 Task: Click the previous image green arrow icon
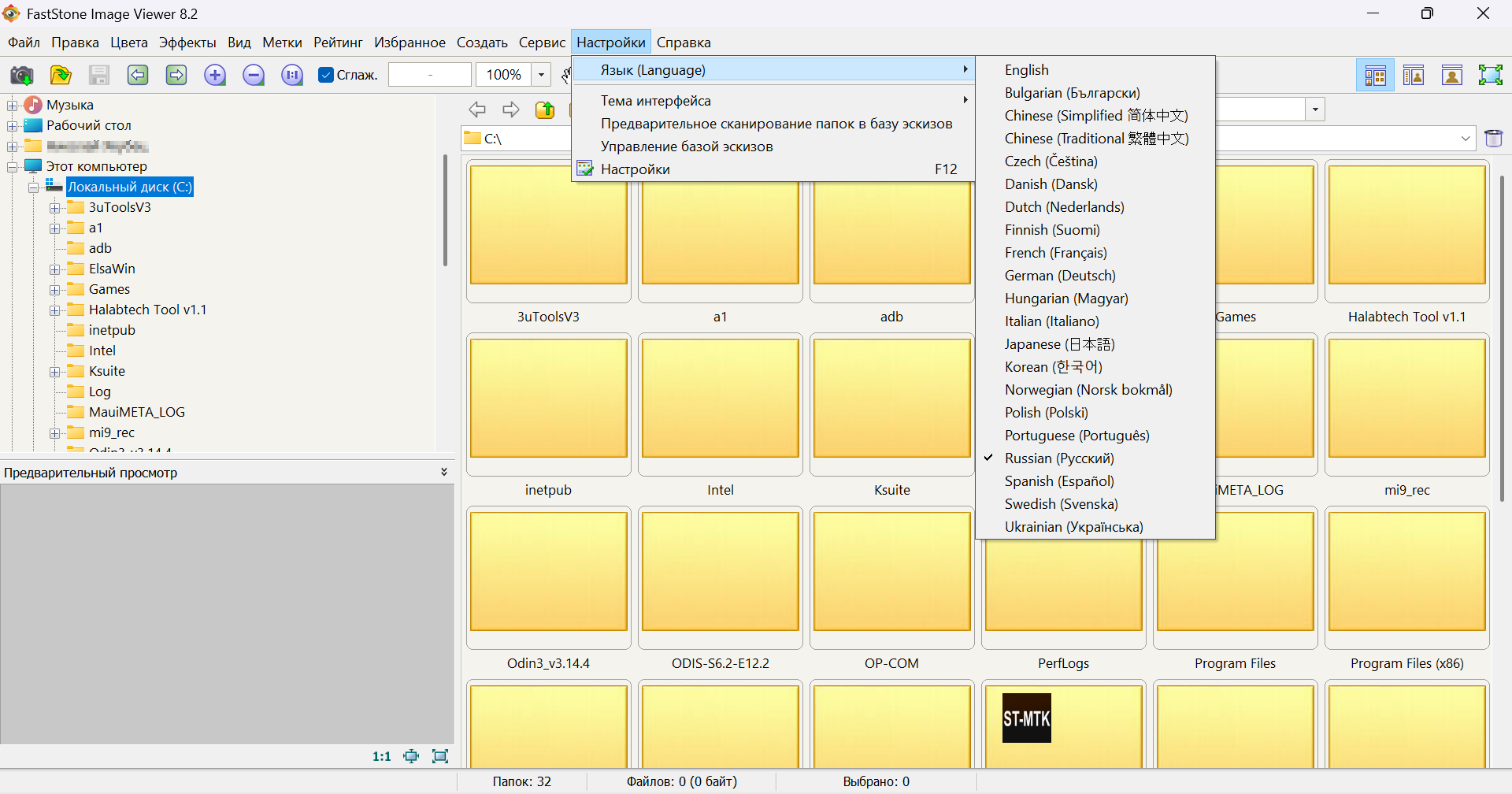click(x=138, y=76)
